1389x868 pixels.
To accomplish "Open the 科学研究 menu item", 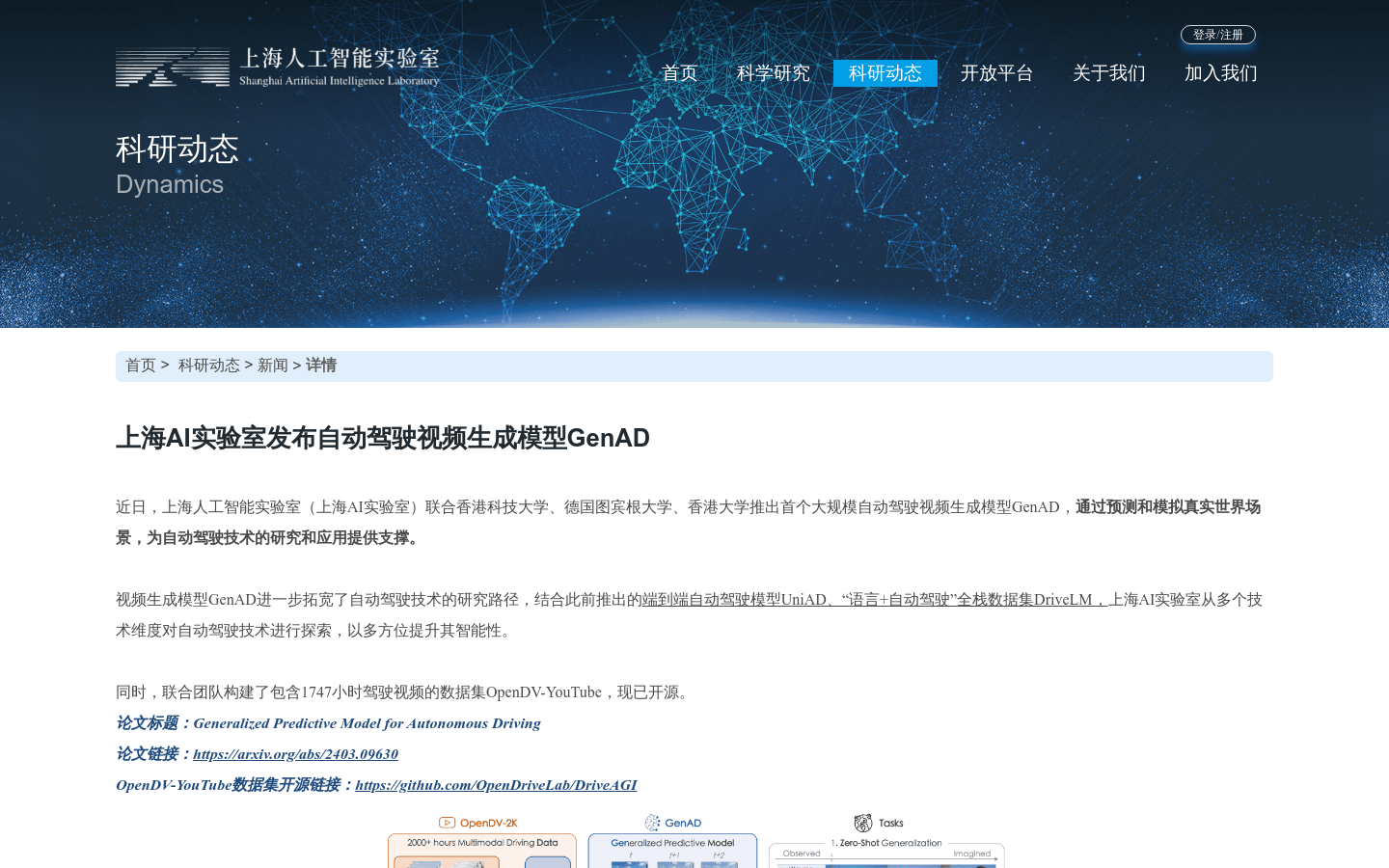I will coord(773,73).
